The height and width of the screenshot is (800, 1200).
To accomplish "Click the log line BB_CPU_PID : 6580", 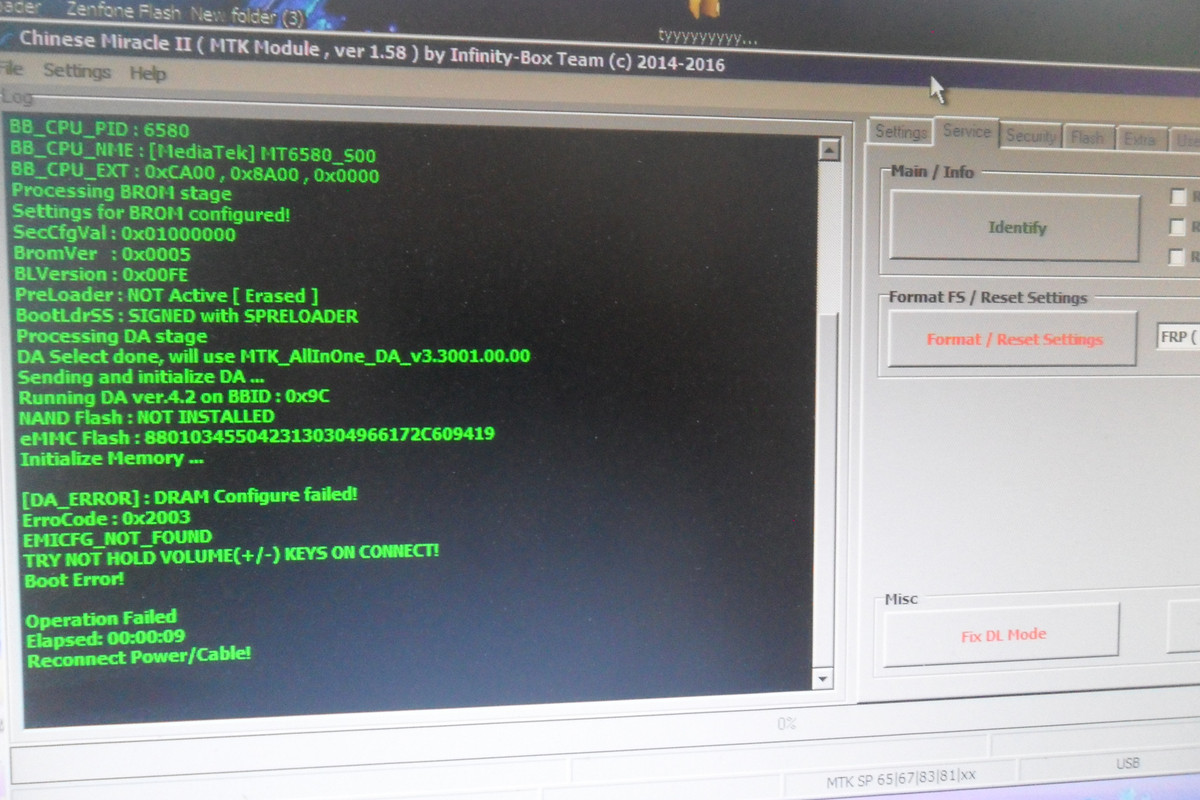I will click(x=98, y=129).
